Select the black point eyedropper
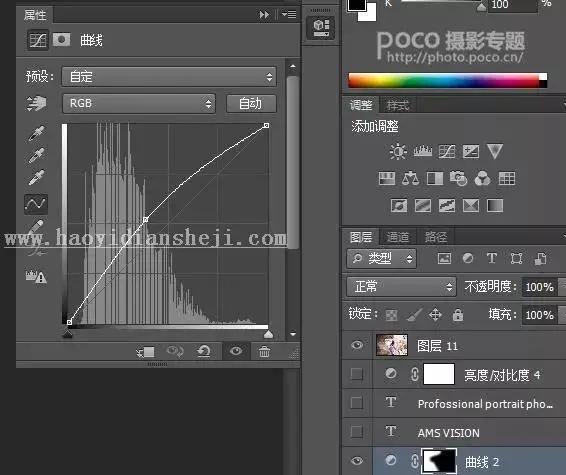Screen dimensions: 566x475 point(36,133)
